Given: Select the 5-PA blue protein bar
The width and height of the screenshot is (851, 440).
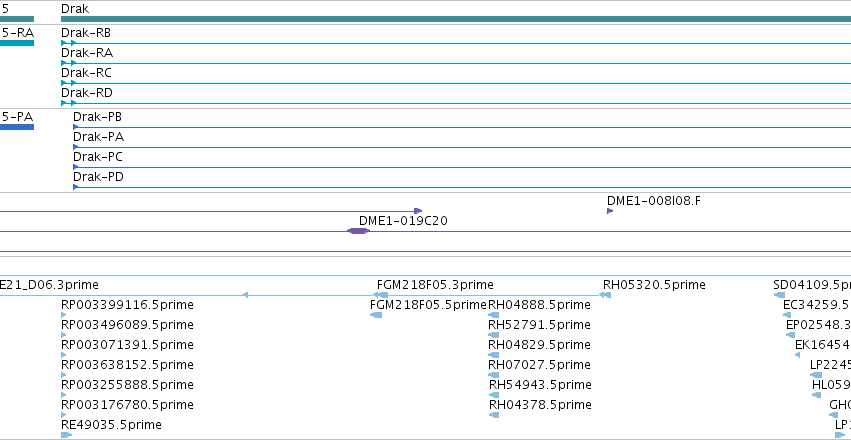Looking at the screenshot, I should tap(17, 127).
